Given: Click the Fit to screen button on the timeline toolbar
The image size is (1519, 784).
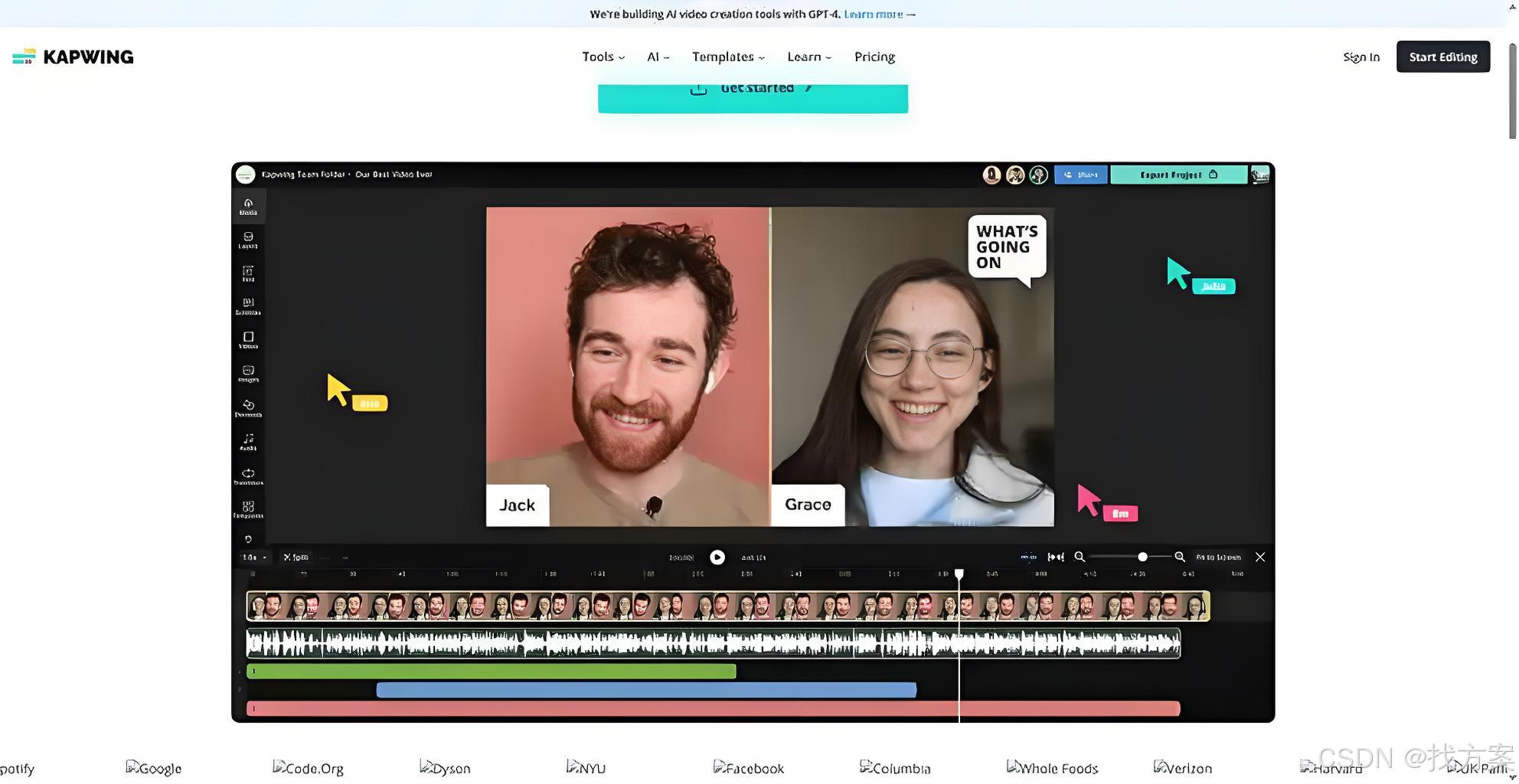Looking at the screenshot, I should [x=1219, y=557].
